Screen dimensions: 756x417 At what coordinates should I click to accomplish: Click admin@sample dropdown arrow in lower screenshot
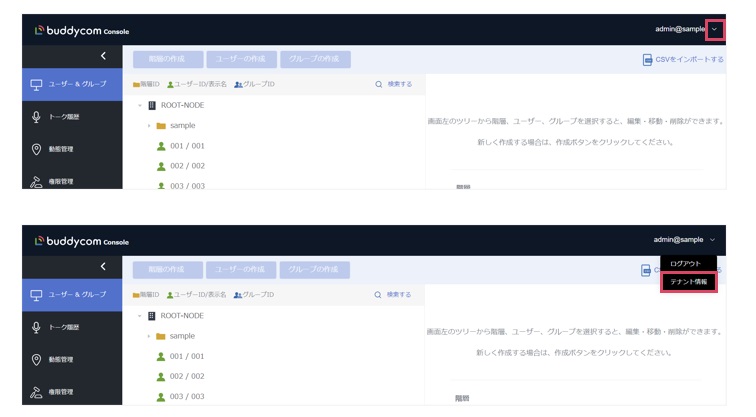pyautogui.click(x=713, y=240)
